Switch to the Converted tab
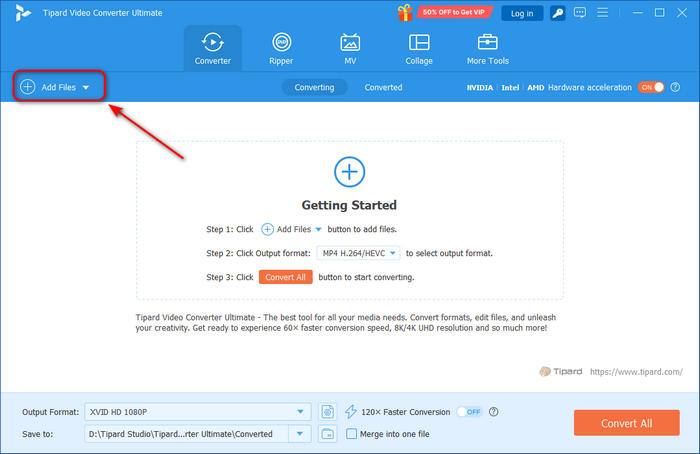 383,87
